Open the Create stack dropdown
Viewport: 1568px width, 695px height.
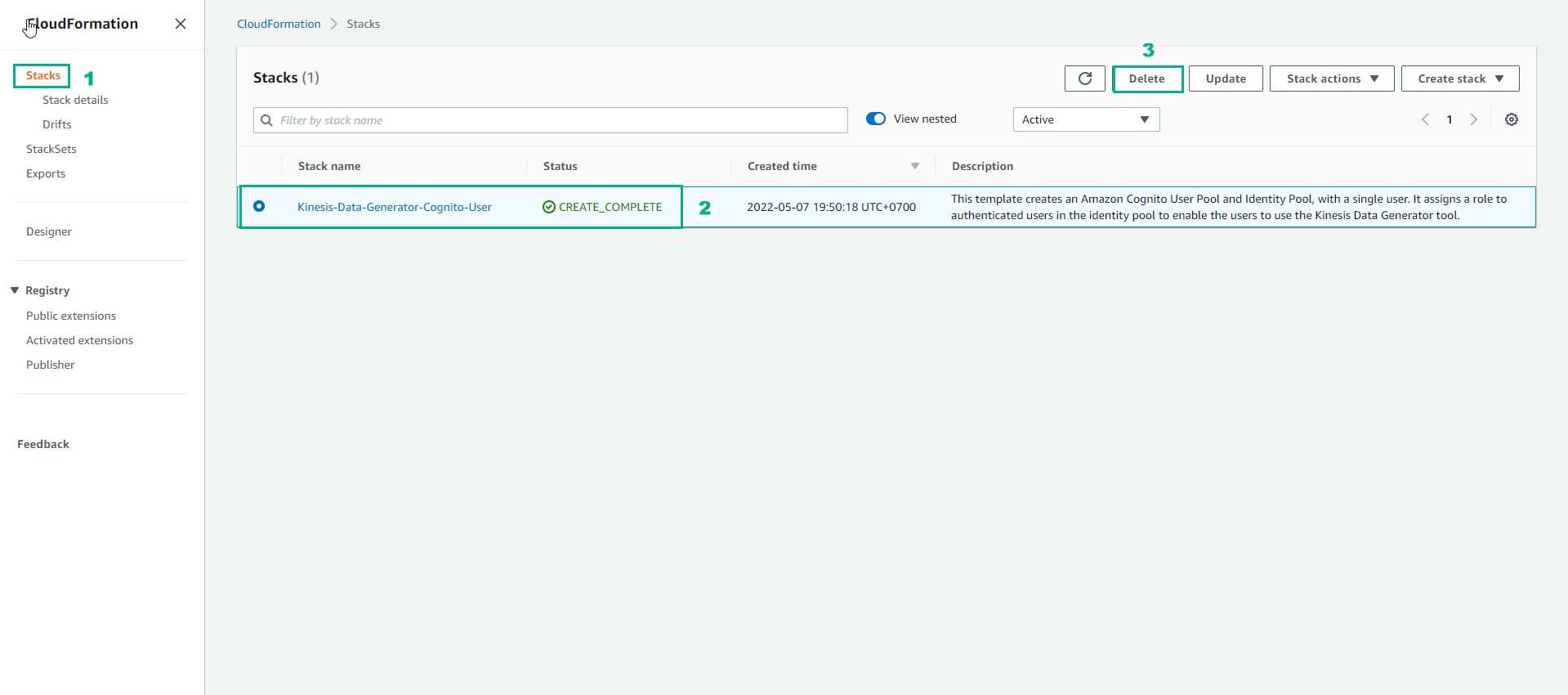point(1460,78)
